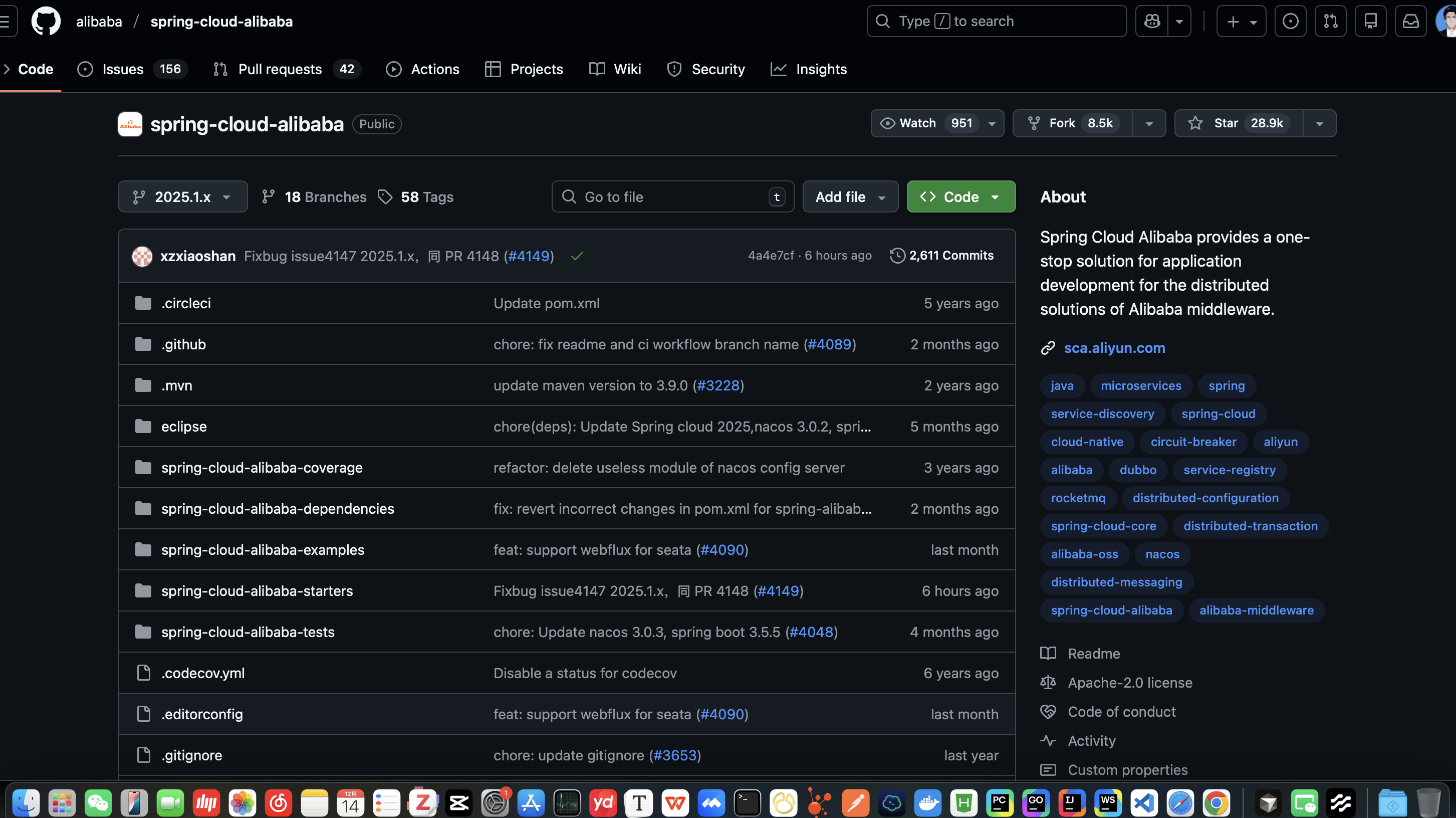Viewport: 1456px width, 818px height.
Task: Open Docker from the dock
Action: click(x=927, y=802)
